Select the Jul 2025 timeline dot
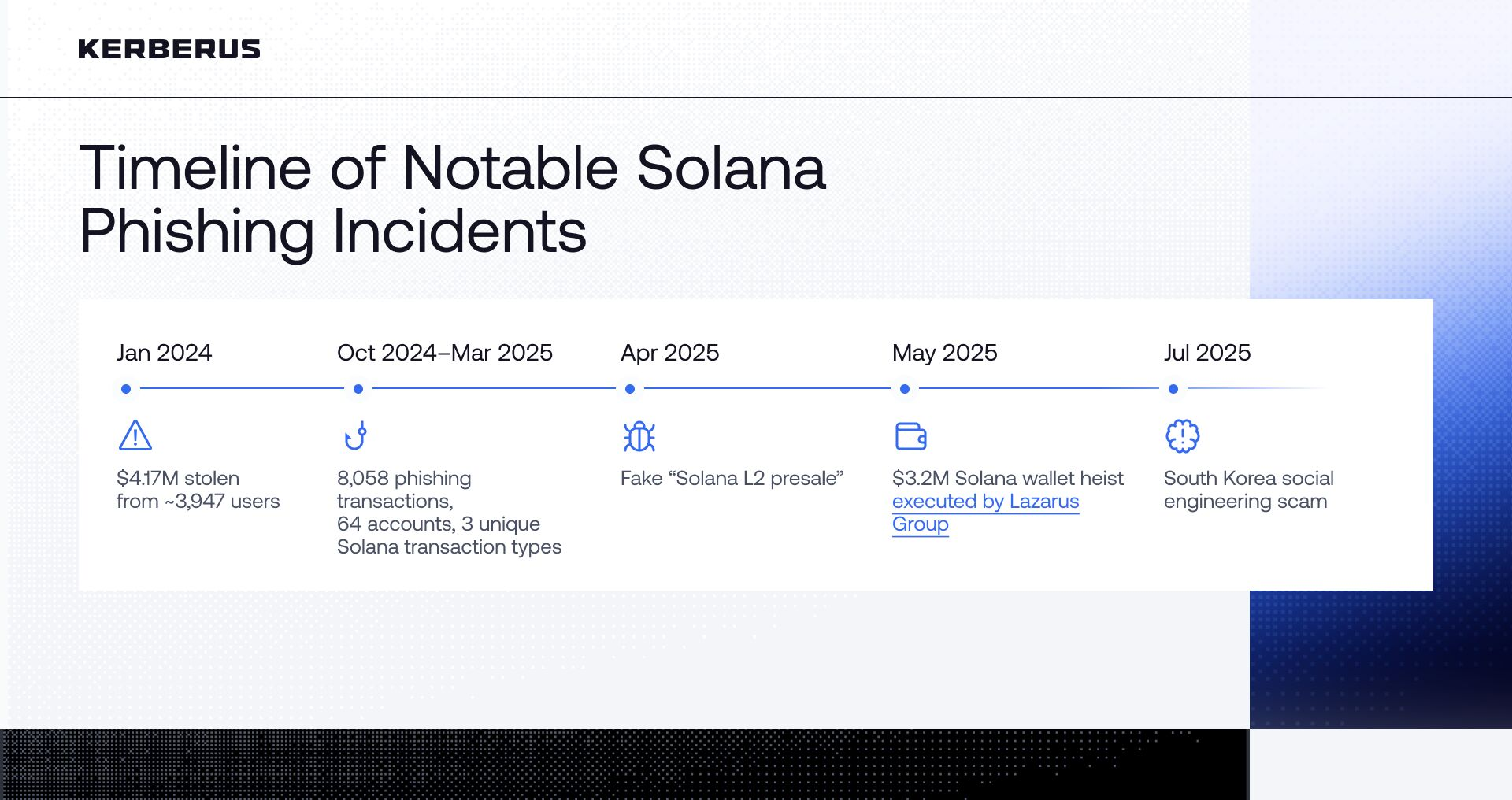Viewport: 1512px width, 800px height. 1173,389
